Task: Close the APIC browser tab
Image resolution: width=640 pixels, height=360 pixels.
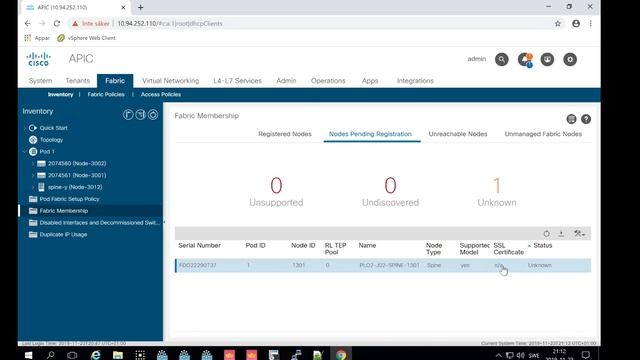Action: point(123,7)
